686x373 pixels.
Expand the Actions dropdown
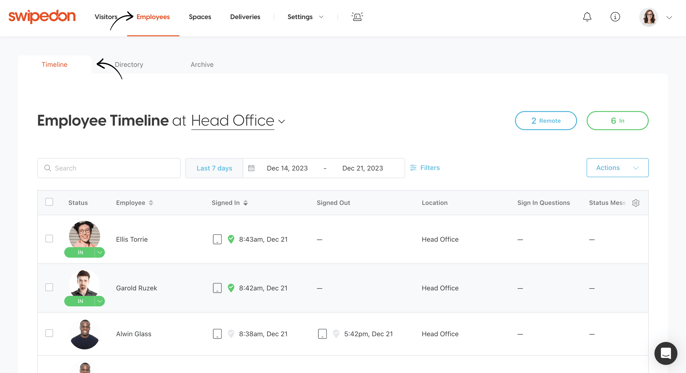[617, 168]
